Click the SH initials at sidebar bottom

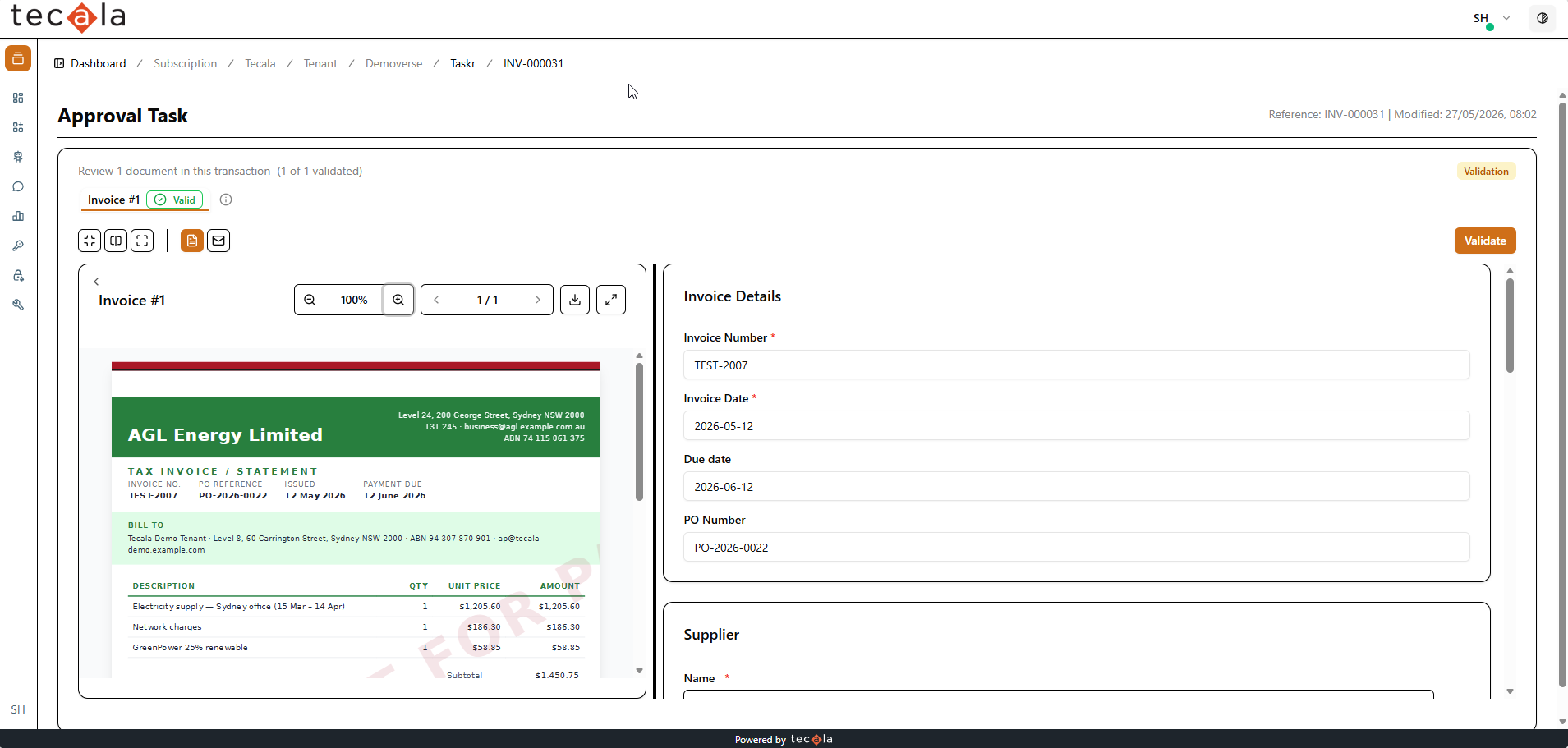pos(18,709)
